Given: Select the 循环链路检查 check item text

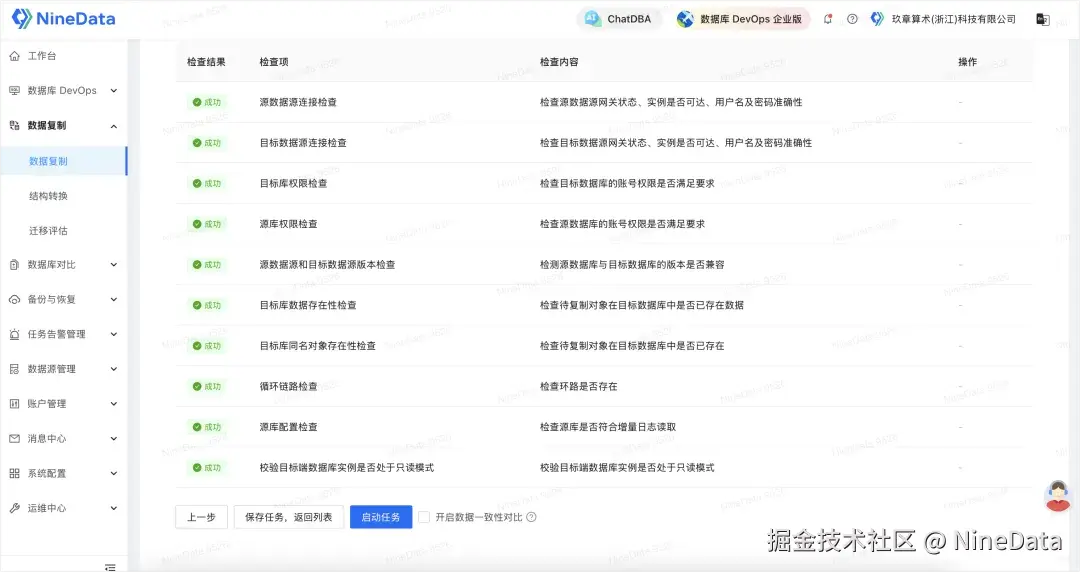Looking at the screenshot, I should pyautogui.click(x=288, y=387).
